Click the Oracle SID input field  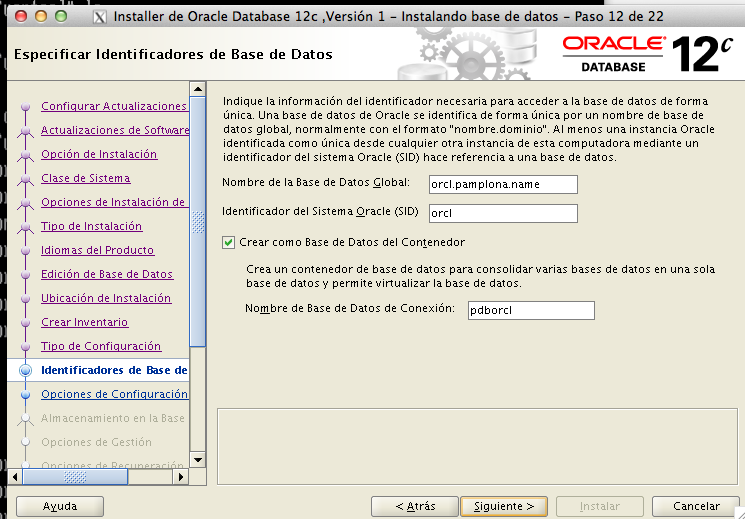point(503,213)
